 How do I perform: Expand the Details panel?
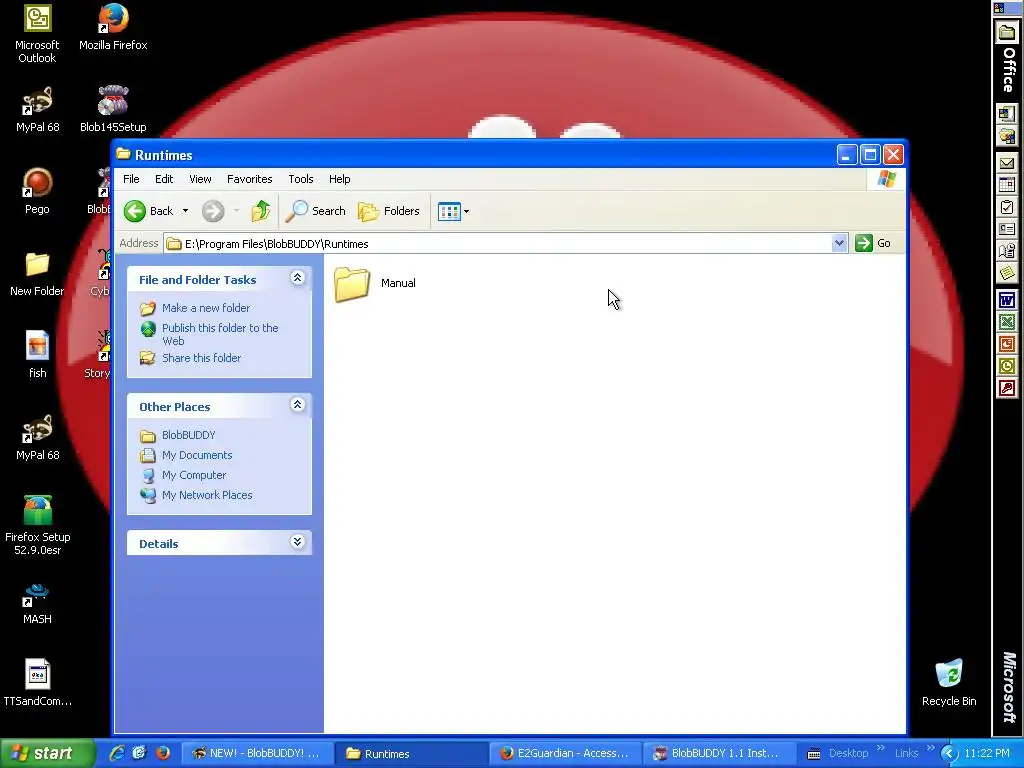click(297, 542)
